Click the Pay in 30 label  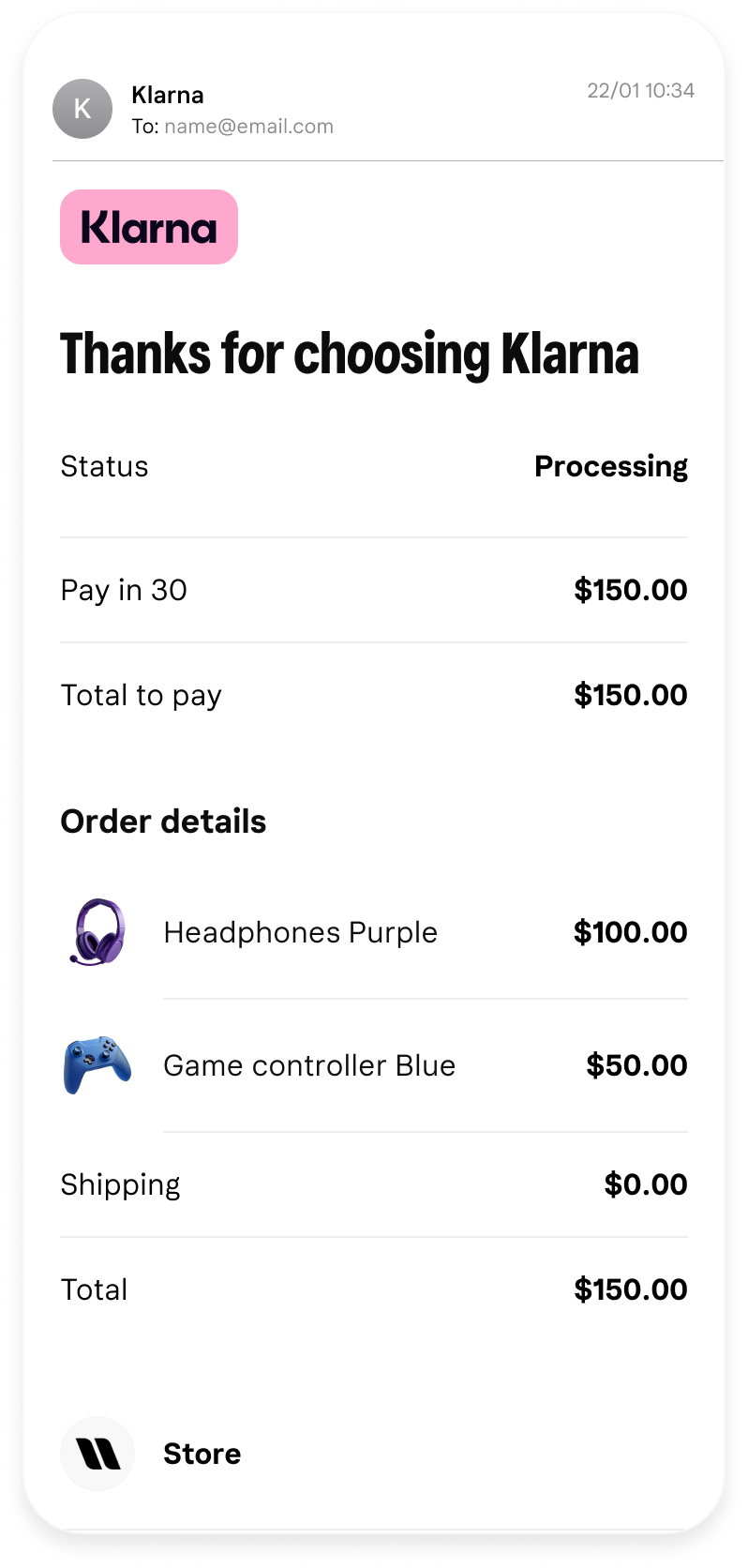click(x=124, y=590)
